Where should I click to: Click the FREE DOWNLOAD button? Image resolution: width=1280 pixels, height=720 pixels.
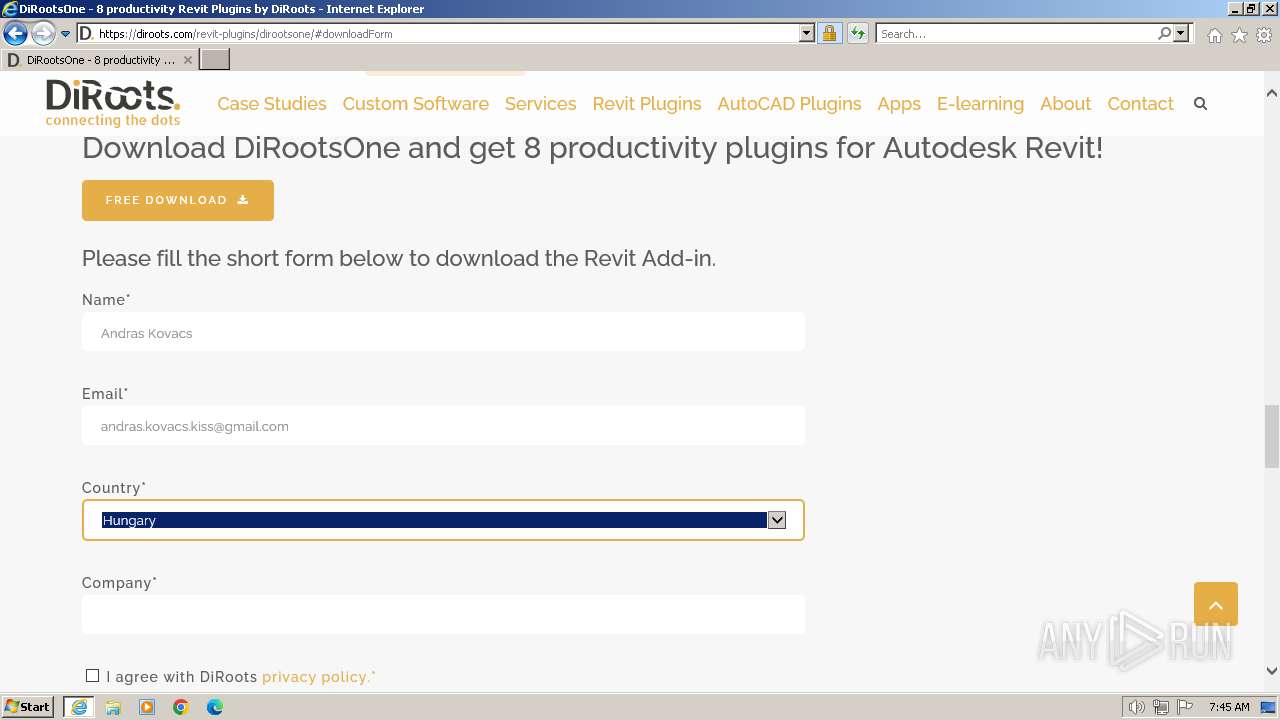pyautogui.click(x=178, y=200)
